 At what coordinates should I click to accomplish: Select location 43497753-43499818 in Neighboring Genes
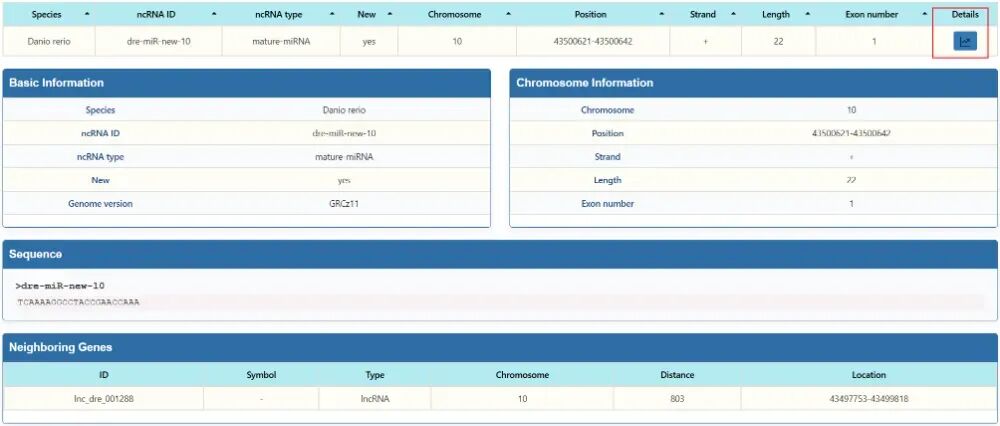(x=869, y=399)
